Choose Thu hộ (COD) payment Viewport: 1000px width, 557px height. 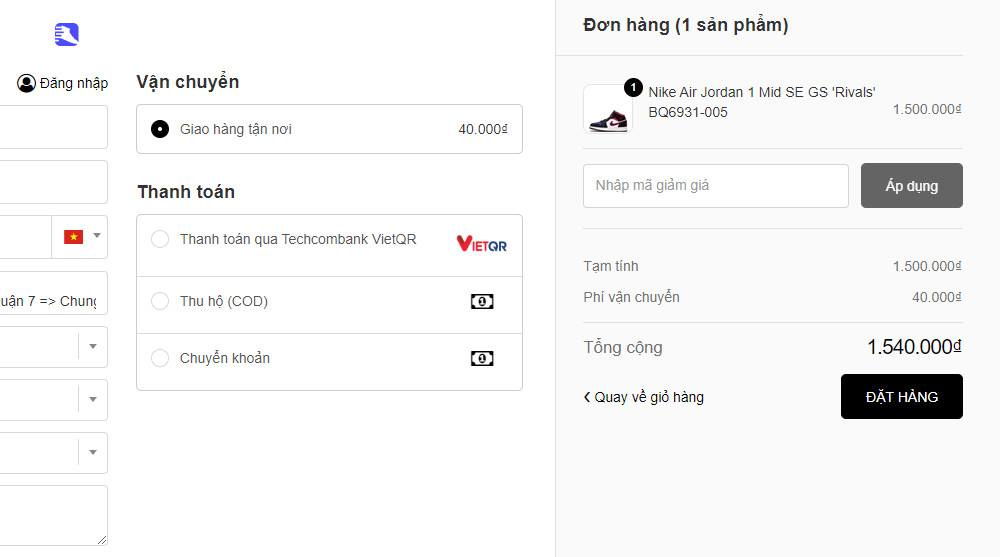point(160,301)
